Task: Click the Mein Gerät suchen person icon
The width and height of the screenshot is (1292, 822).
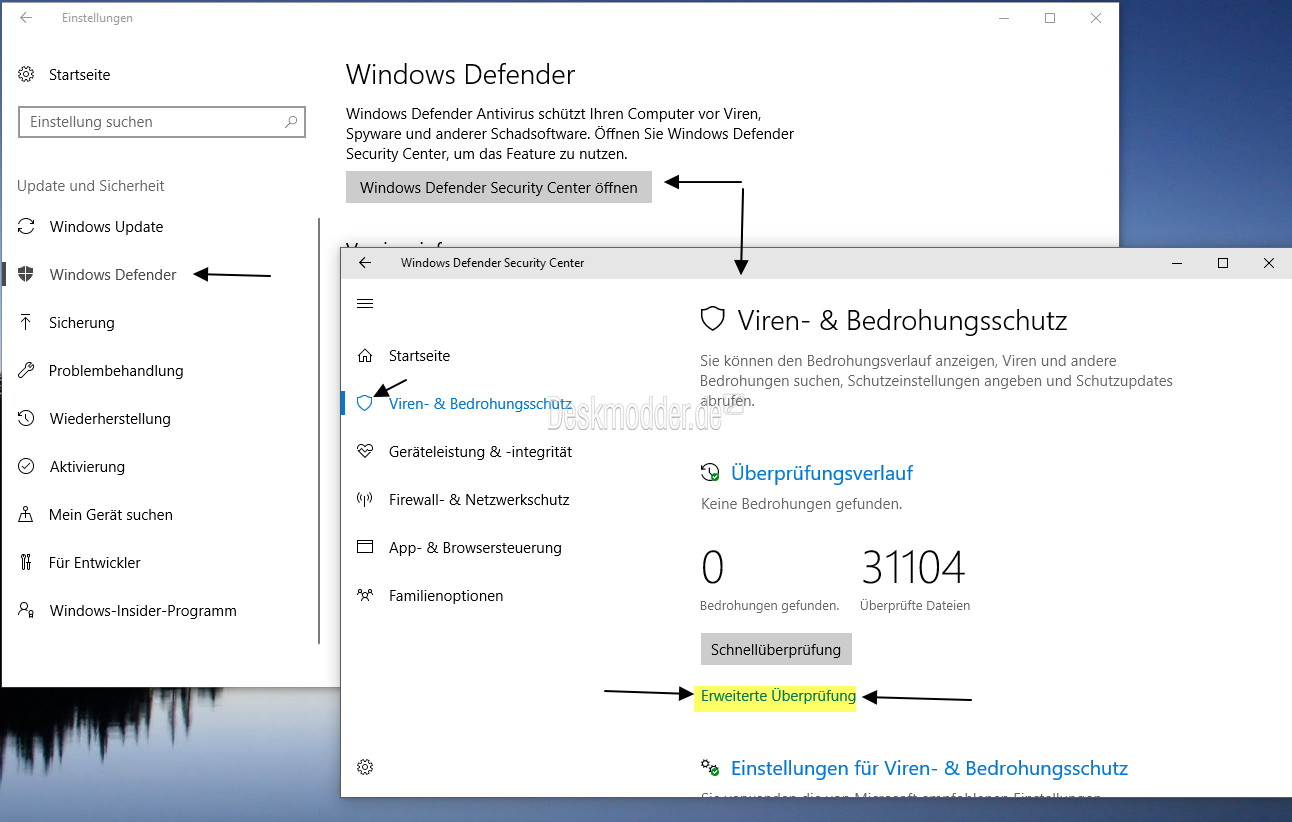Action: coord(27,515)
